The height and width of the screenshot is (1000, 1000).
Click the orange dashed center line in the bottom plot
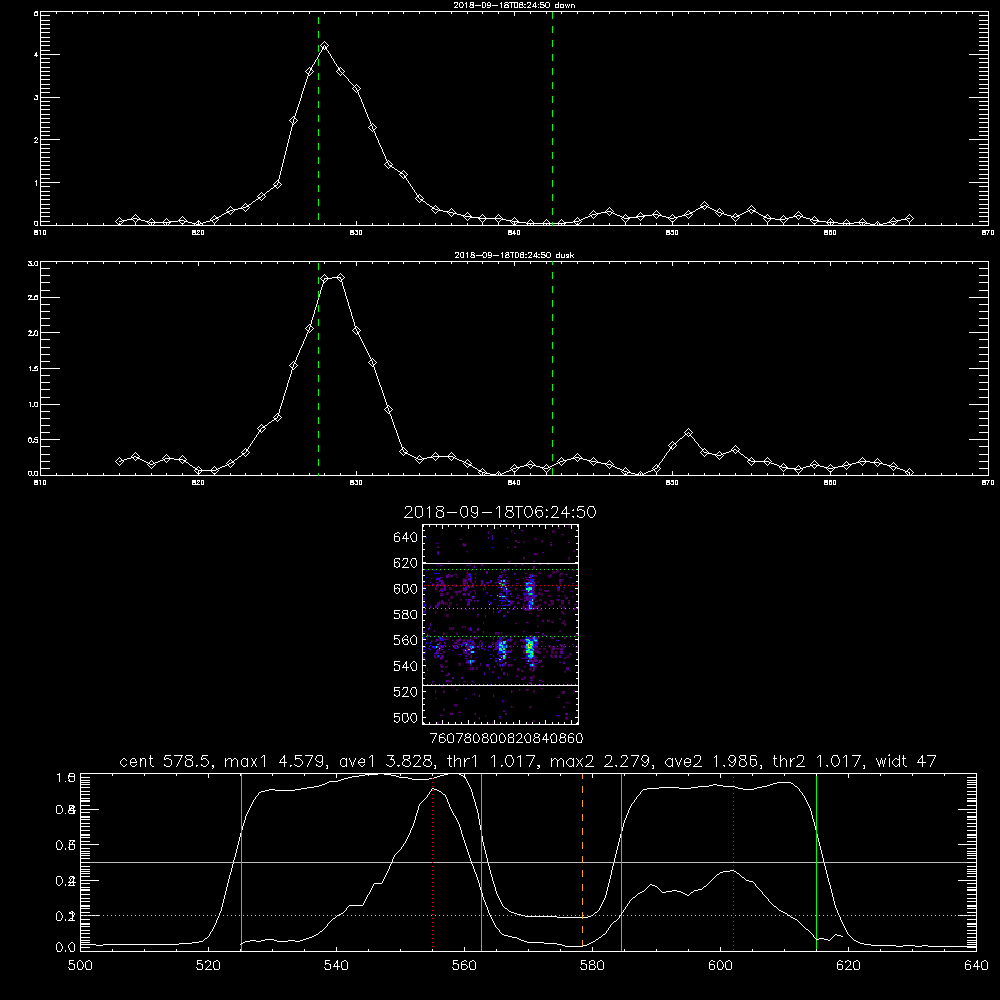[582, 861]
